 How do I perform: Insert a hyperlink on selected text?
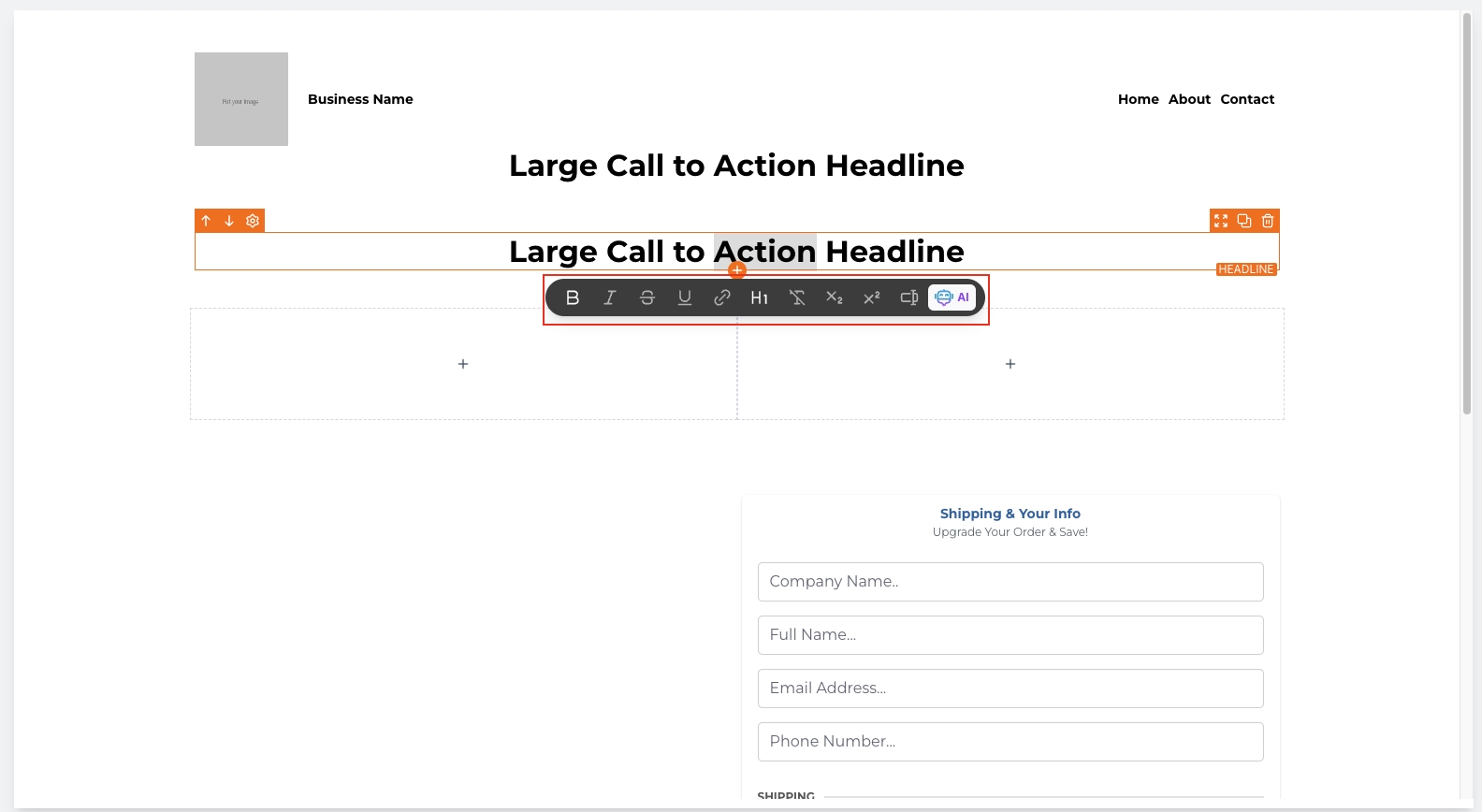tap(722, 297)
